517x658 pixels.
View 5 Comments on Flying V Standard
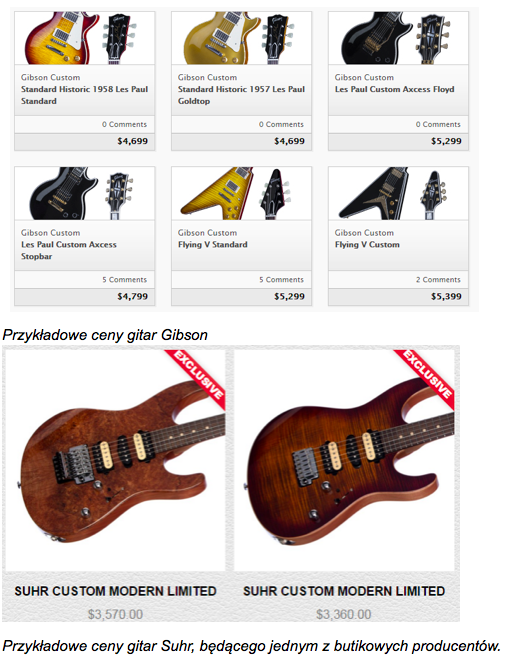click(282, 279)
